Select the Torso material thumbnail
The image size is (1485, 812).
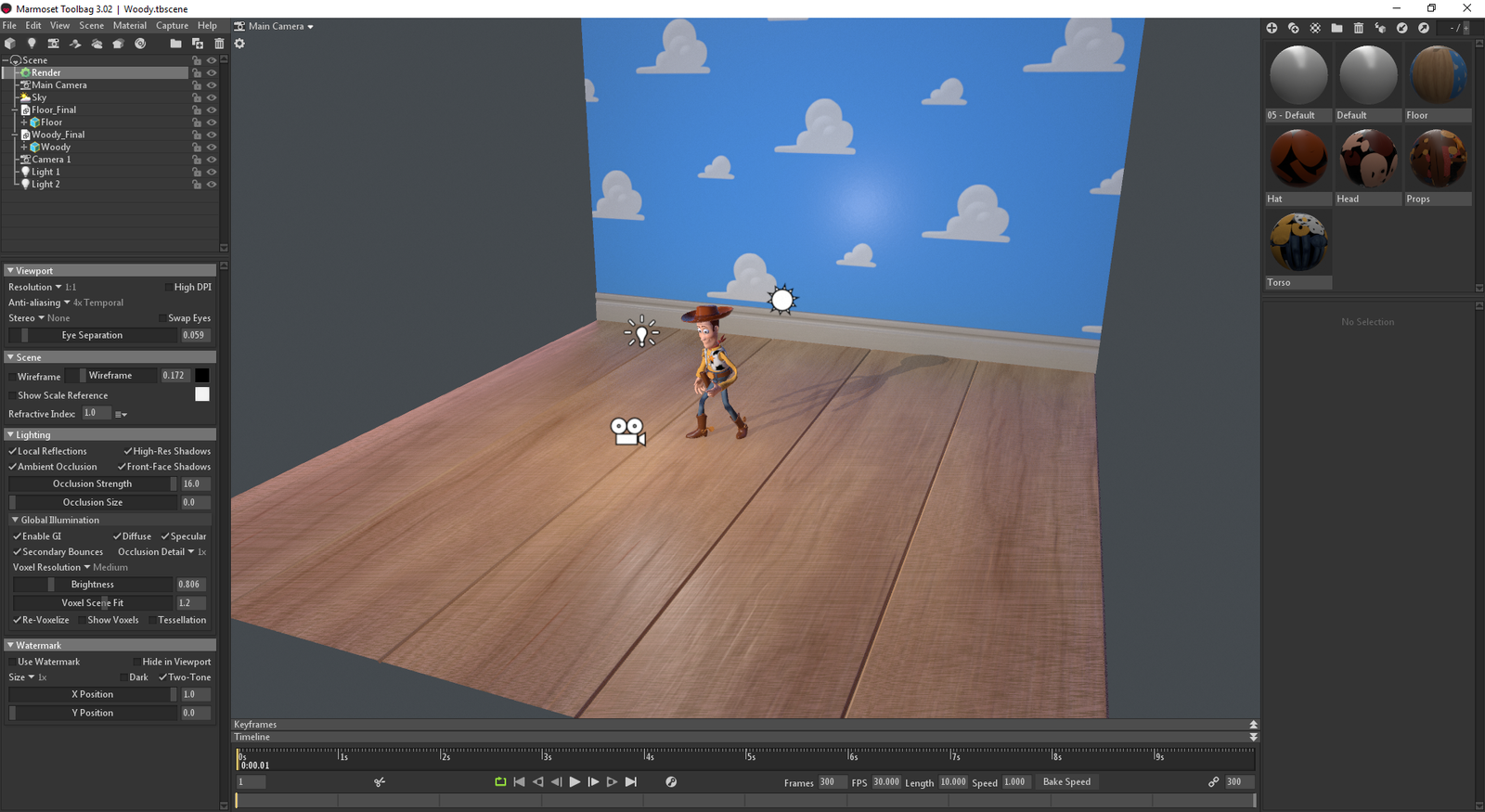tap(1298, 243)
